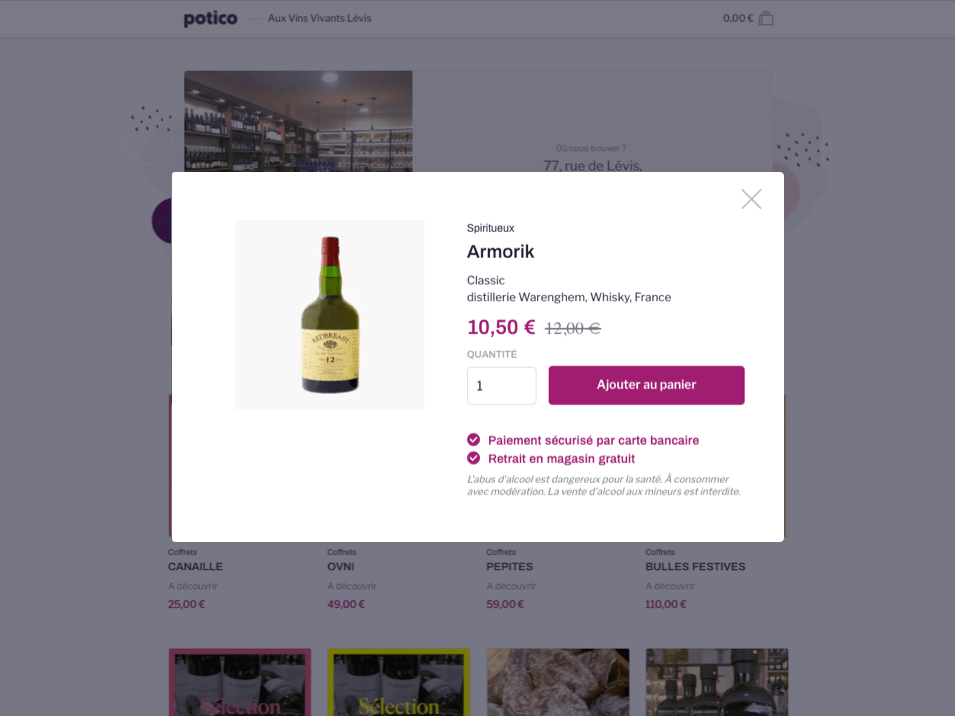The width and height of the screenshot is (955, 716).
Task: Click the 25,00 € price under CANAILLE
Action: 186,604
